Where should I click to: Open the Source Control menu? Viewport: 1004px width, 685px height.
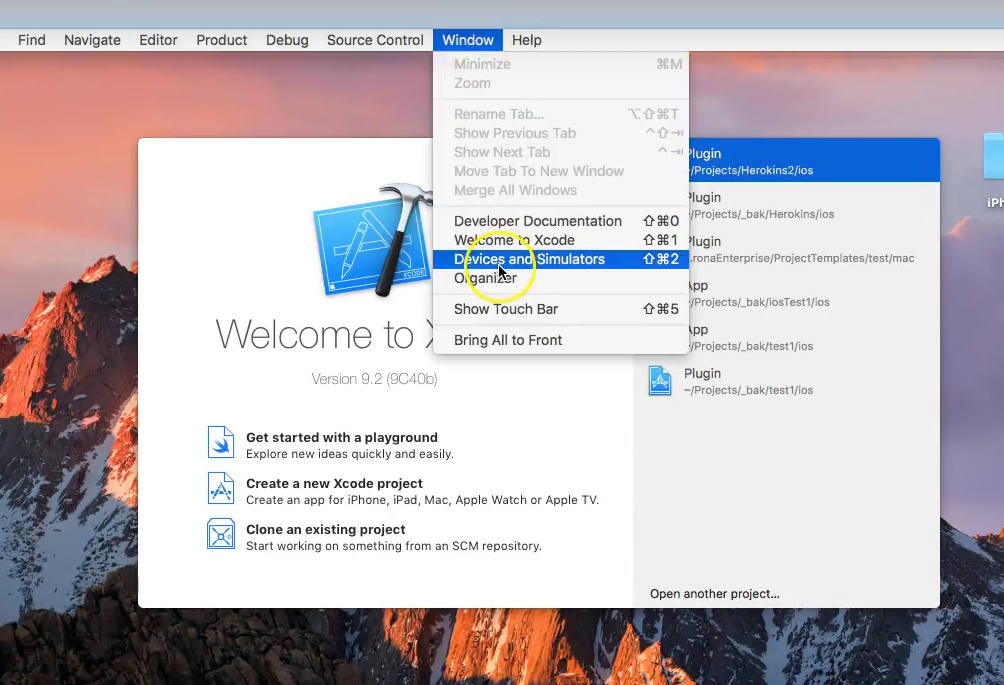pos(375,40)
